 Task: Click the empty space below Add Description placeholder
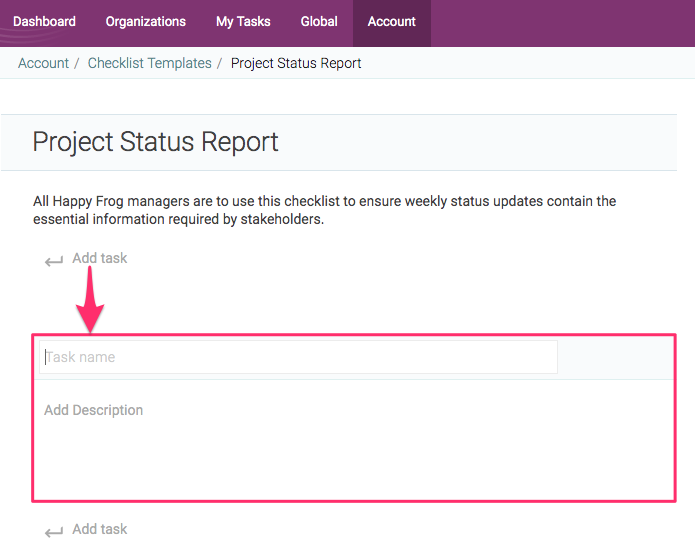350,460
